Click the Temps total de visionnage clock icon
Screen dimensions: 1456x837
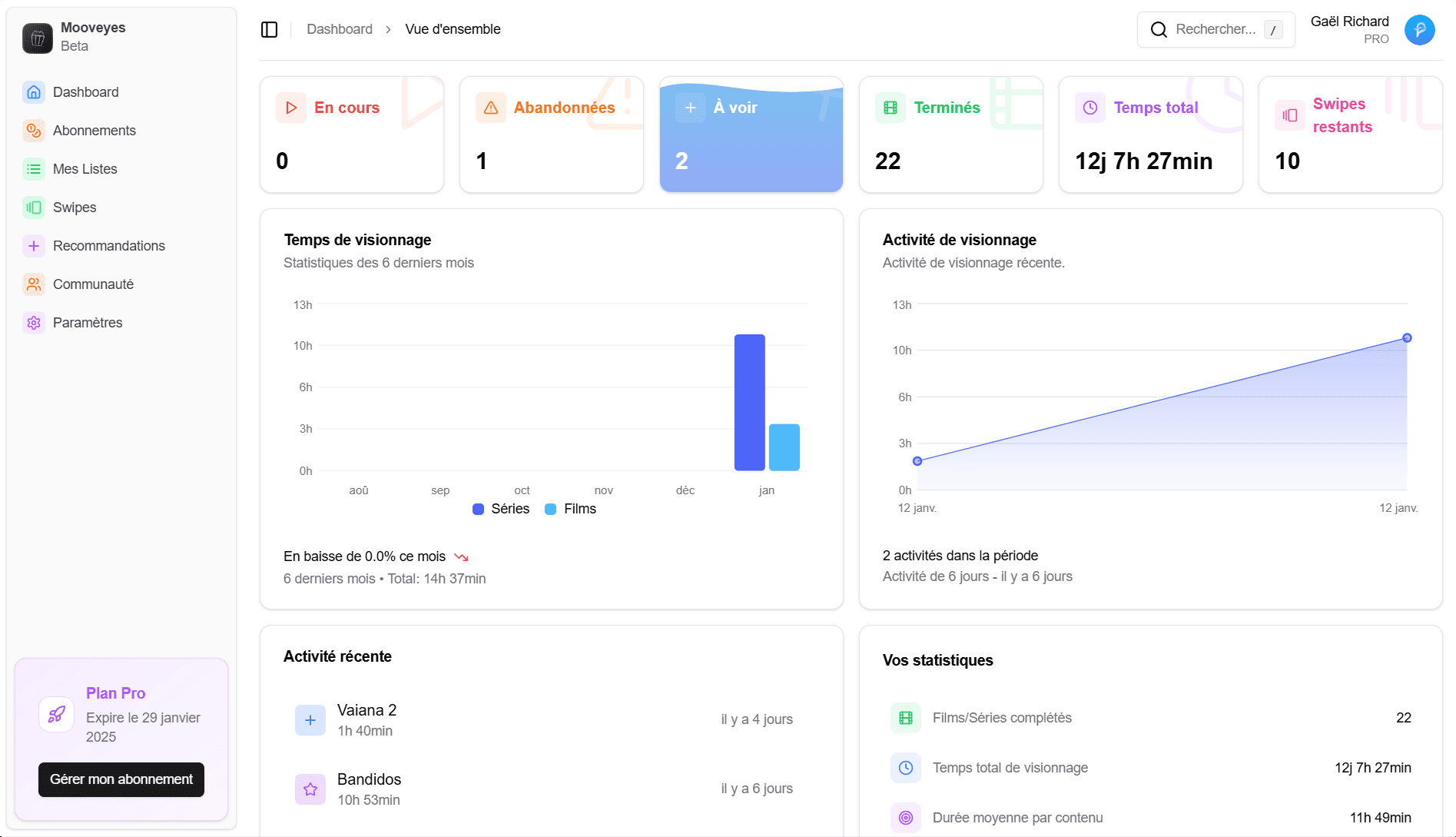point(906,768)
